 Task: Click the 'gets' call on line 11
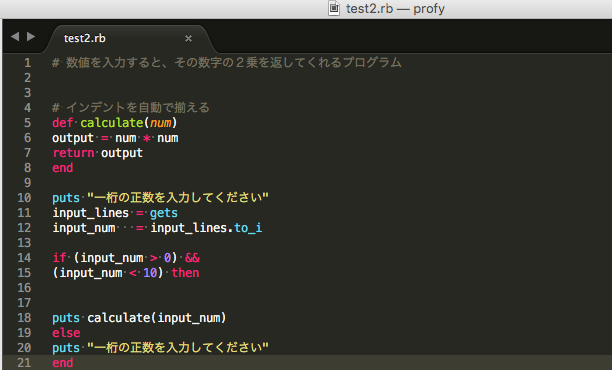click(164, 213)
